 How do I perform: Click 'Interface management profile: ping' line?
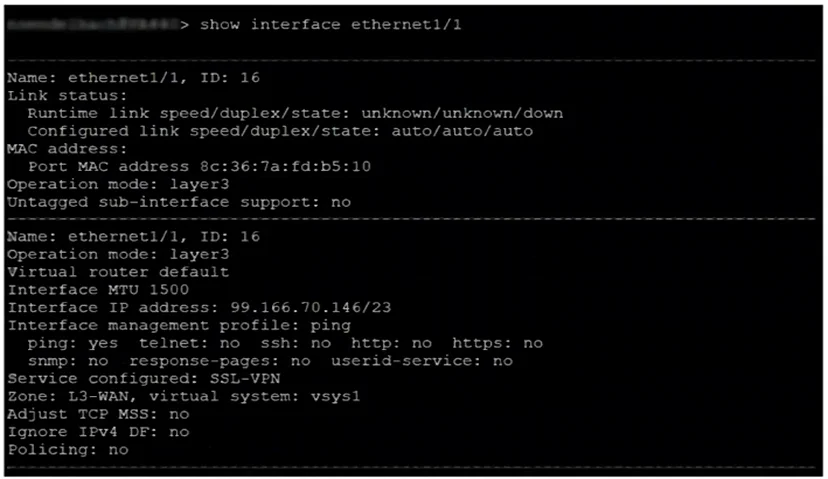coord(179,325)
